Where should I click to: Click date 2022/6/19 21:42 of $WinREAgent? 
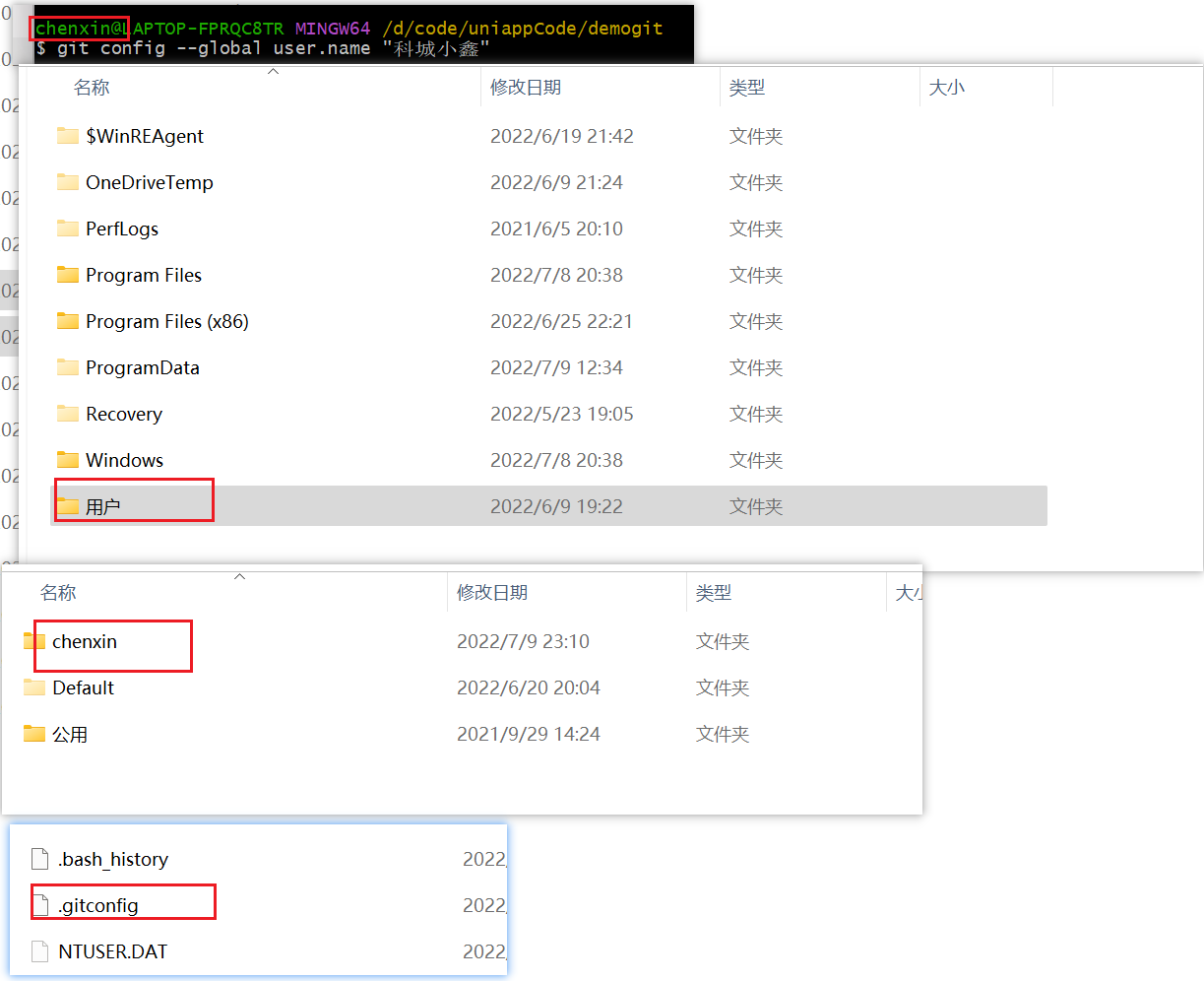click(562, 136)
